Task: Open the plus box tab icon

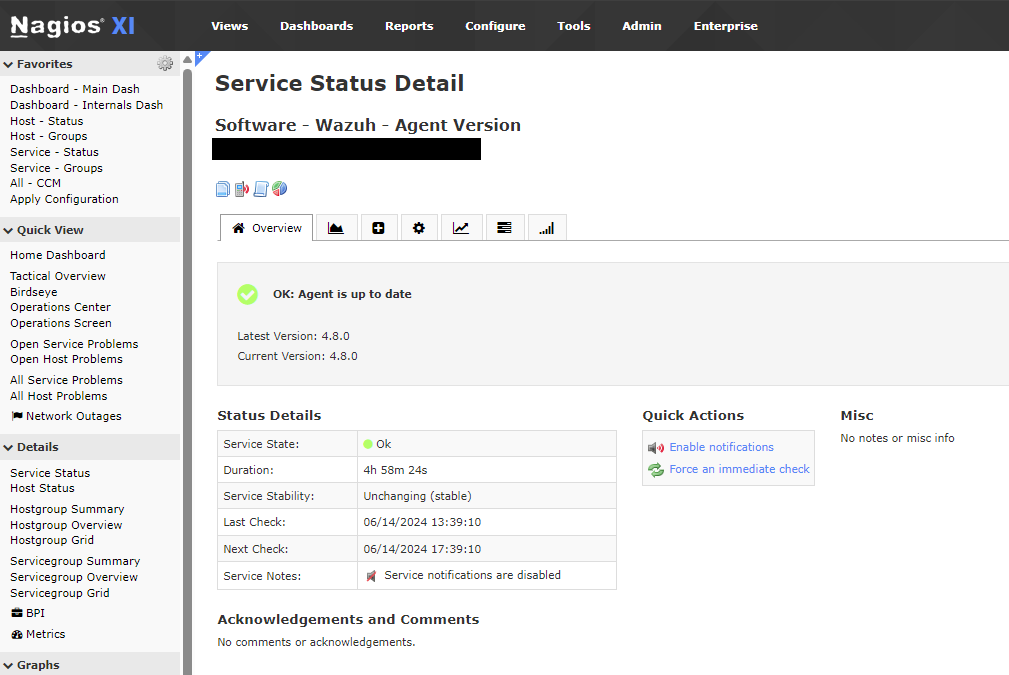Action: coord(378,228)
